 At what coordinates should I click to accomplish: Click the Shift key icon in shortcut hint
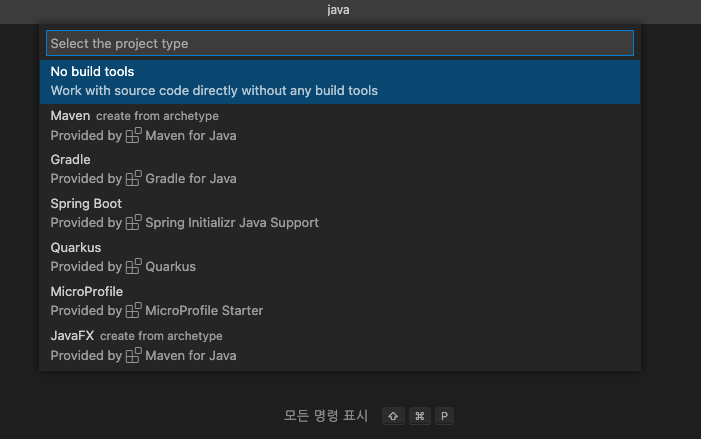click(393, 416)
